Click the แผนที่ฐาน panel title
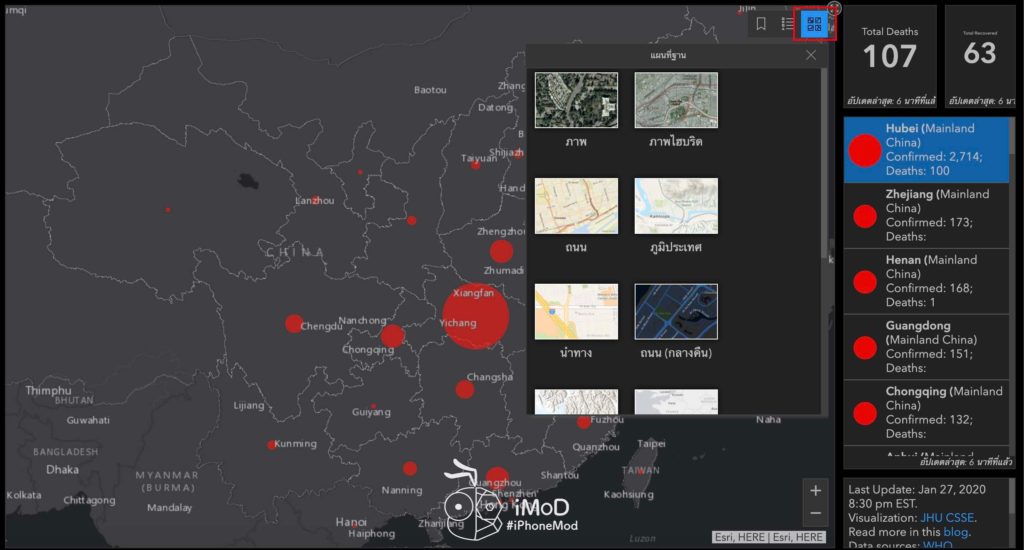The height and width of the screenshot is (550, 1024). tap(668, 56)
